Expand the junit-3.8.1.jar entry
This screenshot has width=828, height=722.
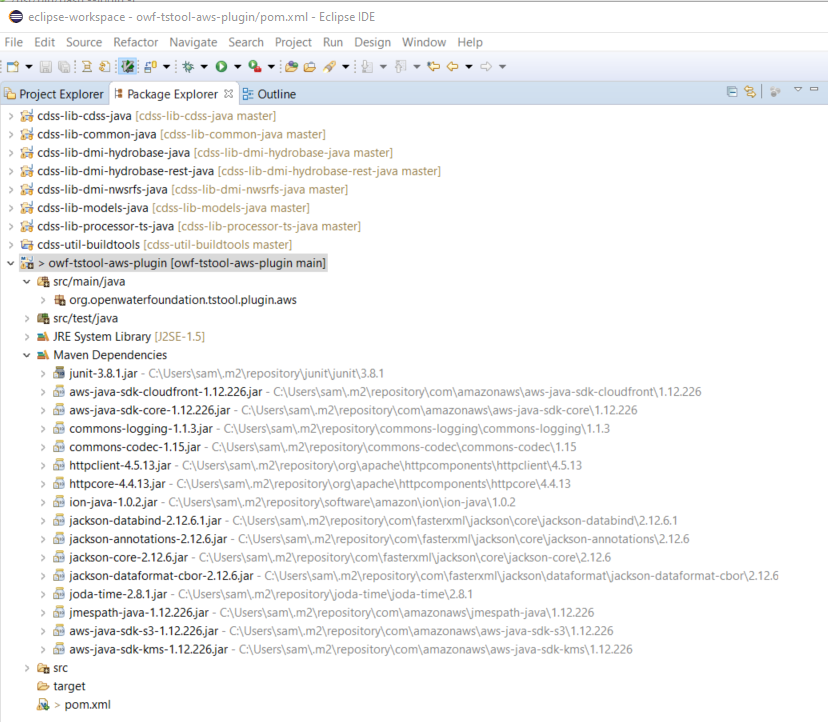click(x=43, y=373)
